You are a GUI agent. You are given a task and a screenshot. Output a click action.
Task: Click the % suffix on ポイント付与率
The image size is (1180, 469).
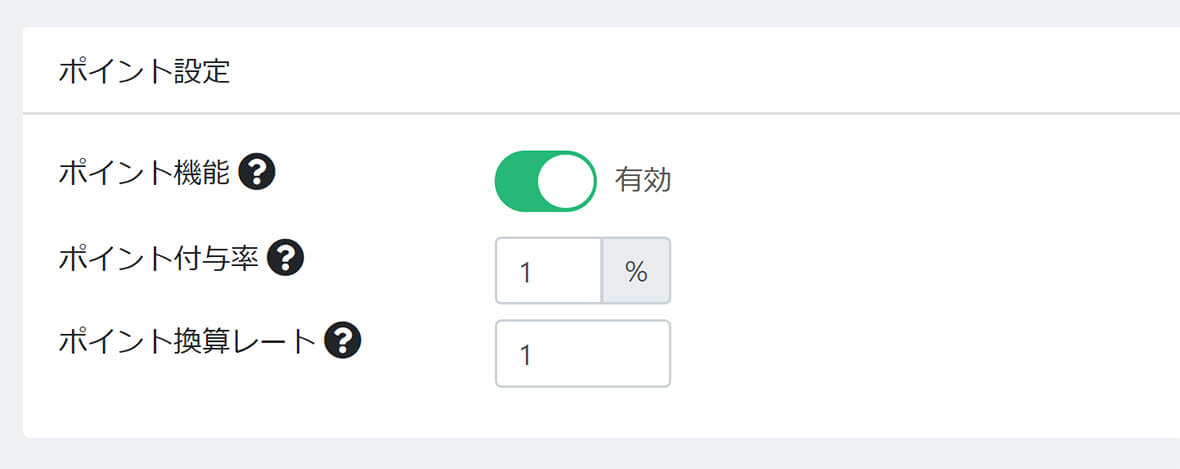click(636, 271)
